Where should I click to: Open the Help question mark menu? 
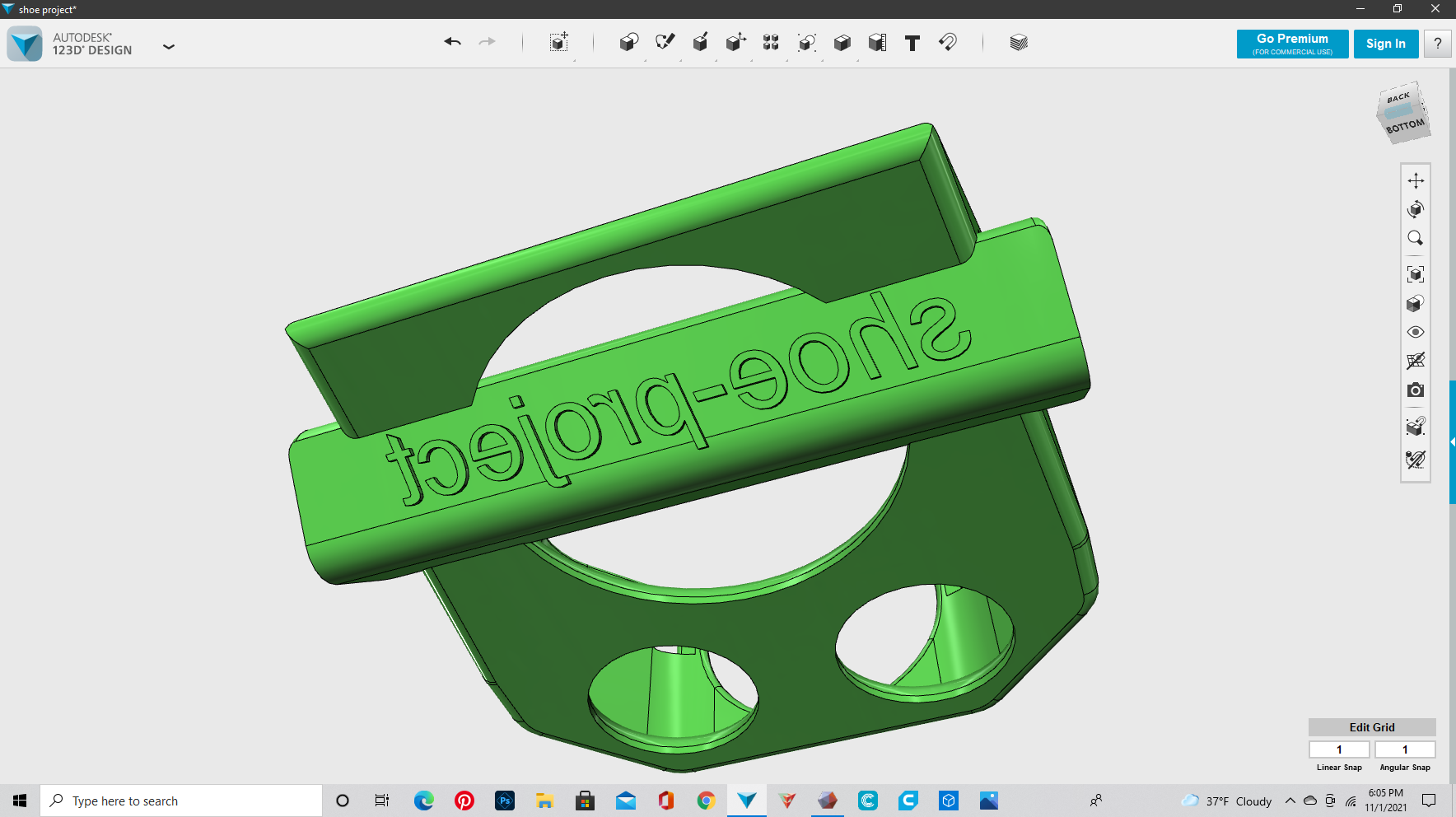(1437, 44)
